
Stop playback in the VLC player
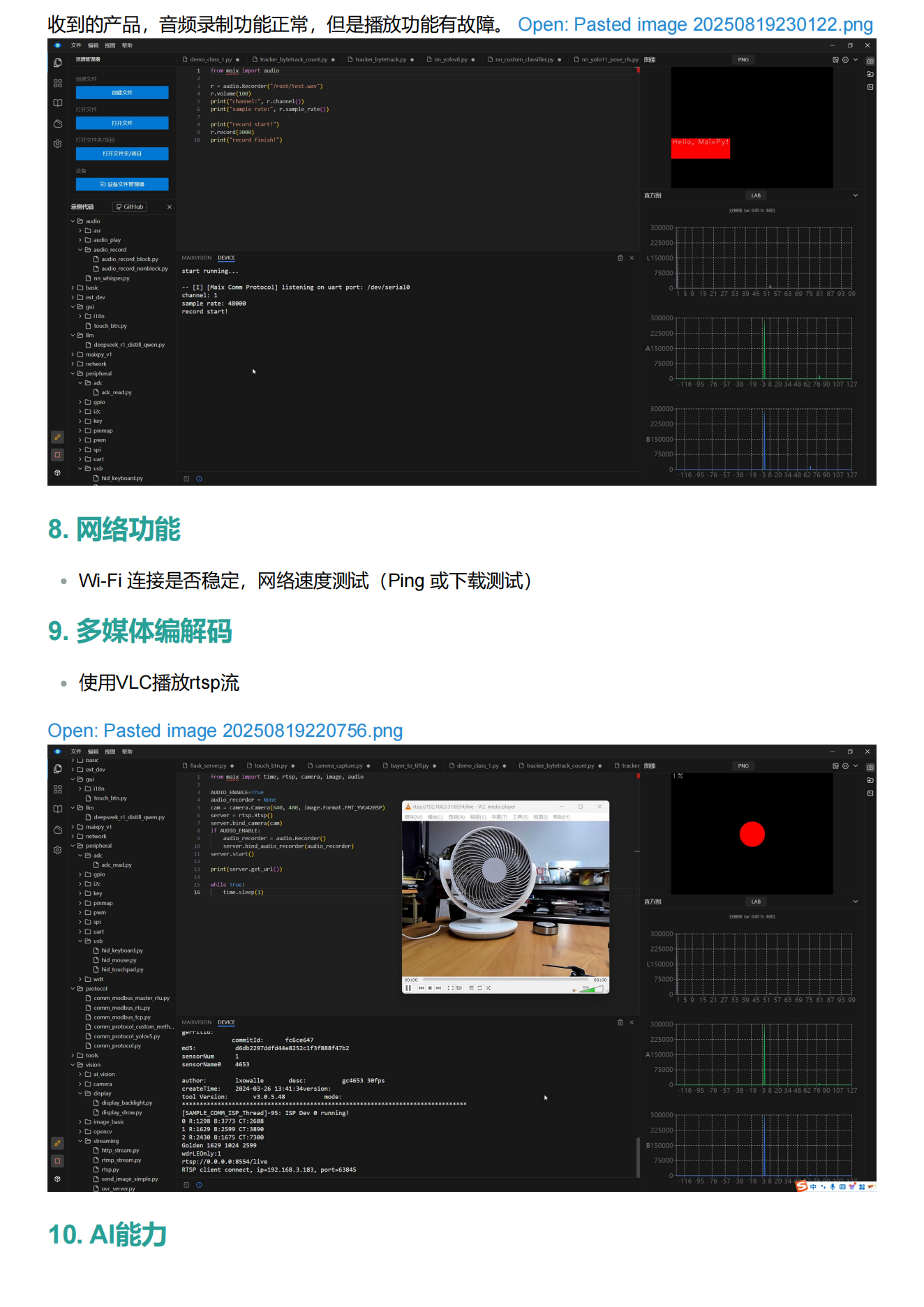(430, 988)
